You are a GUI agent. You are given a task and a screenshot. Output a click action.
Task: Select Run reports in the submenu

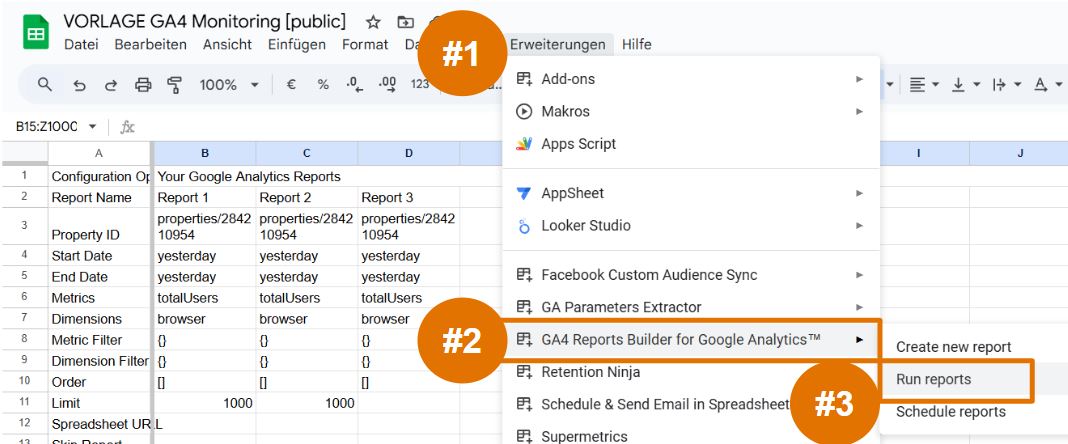click(933, 380)
